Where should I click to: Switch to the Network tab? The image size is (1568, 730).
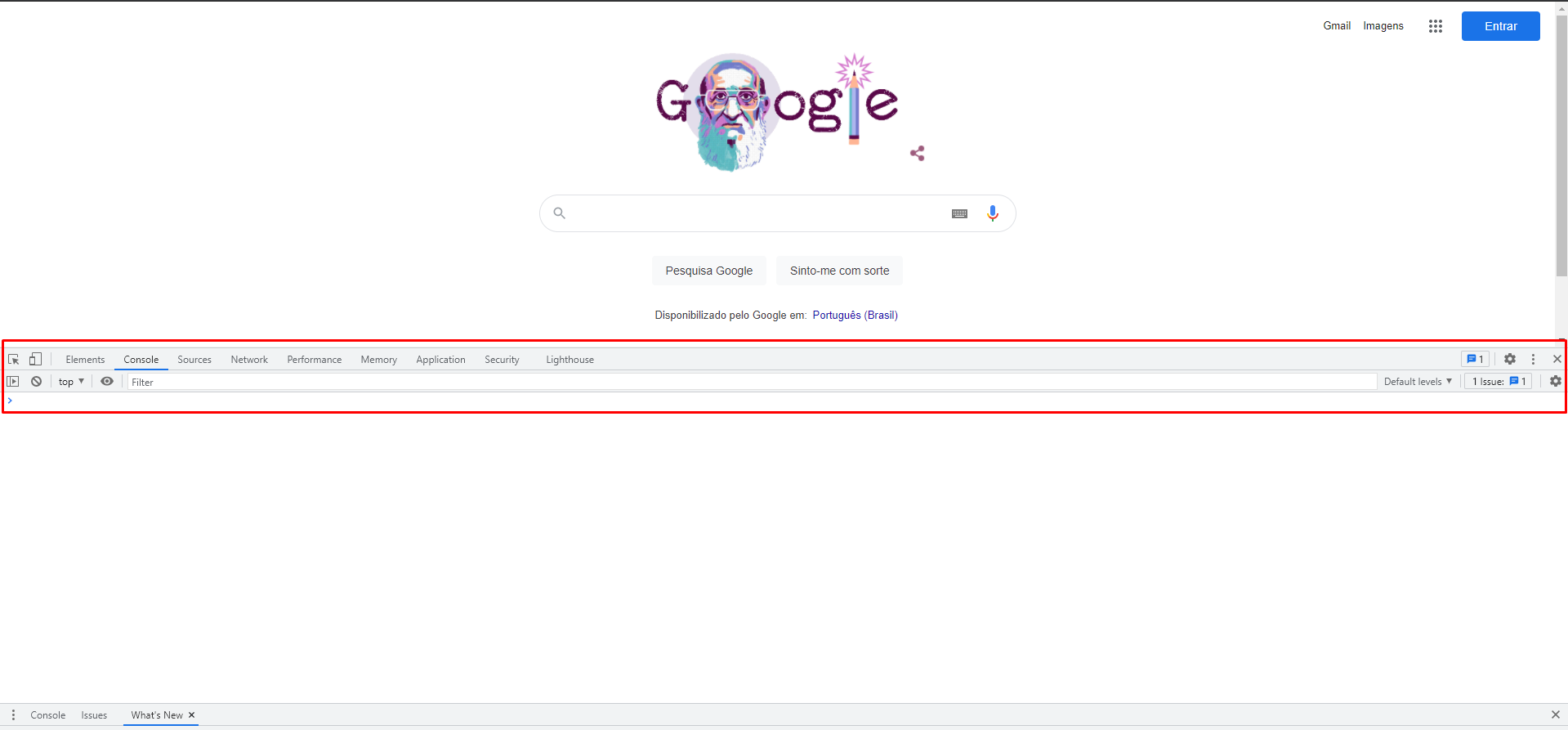tap(249, 359)
